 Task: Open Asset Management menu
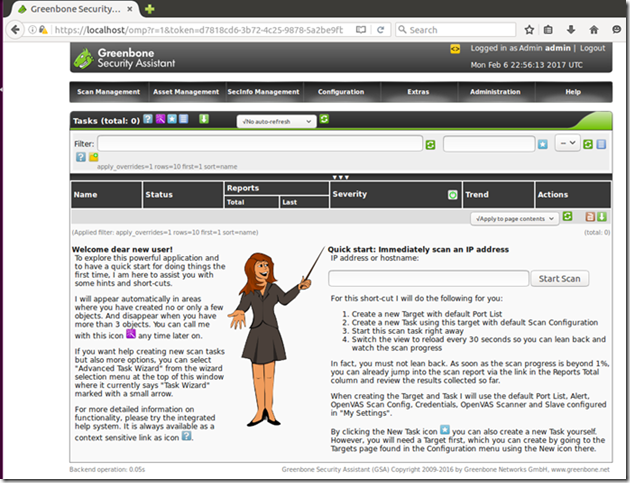click(186, 92)
